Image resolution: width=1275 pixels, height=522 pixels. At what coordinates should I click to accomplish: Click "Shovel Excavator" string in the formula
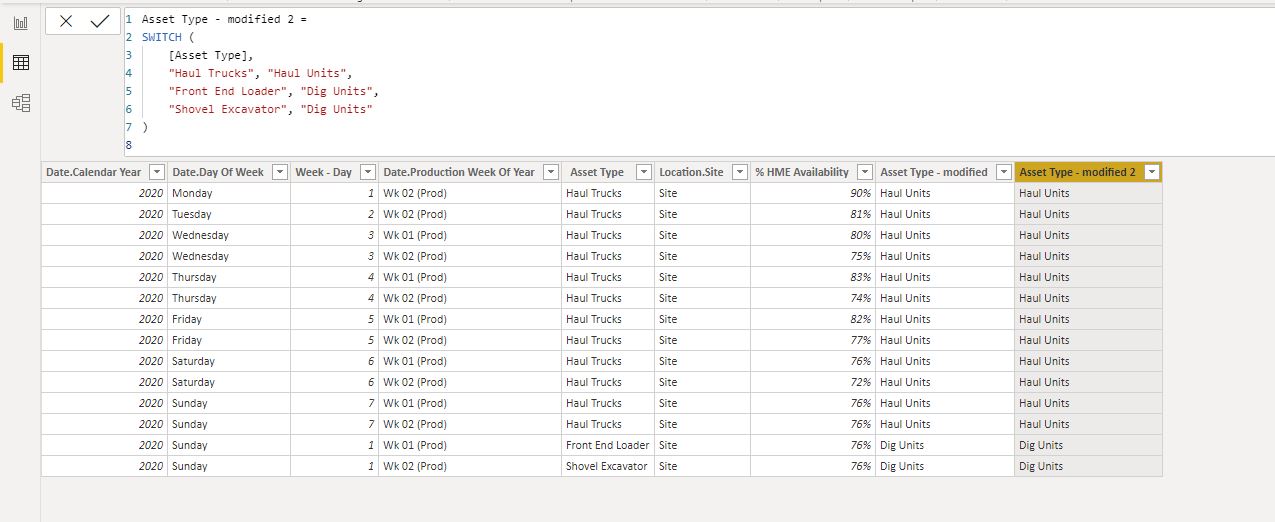click(x=229, y=109)
